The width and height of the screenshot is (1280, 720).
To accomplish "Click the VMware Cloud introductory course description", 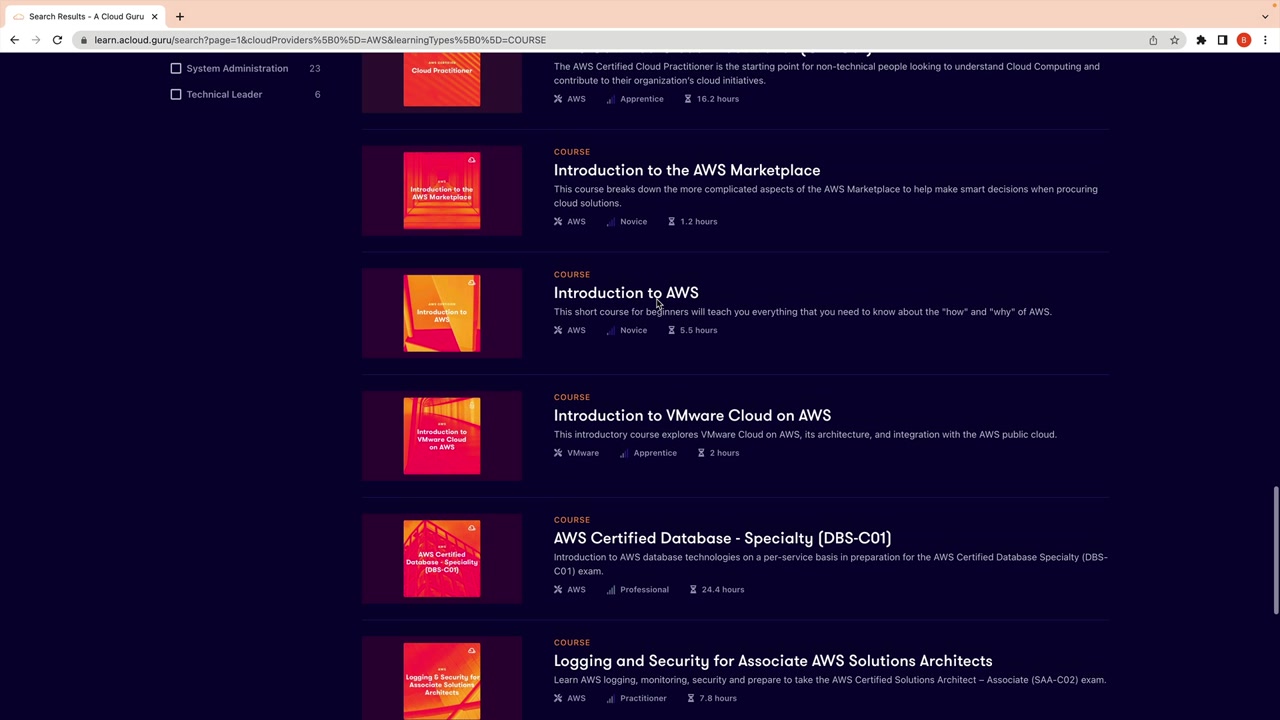I will pyautogui.click(x=805, y=435).
